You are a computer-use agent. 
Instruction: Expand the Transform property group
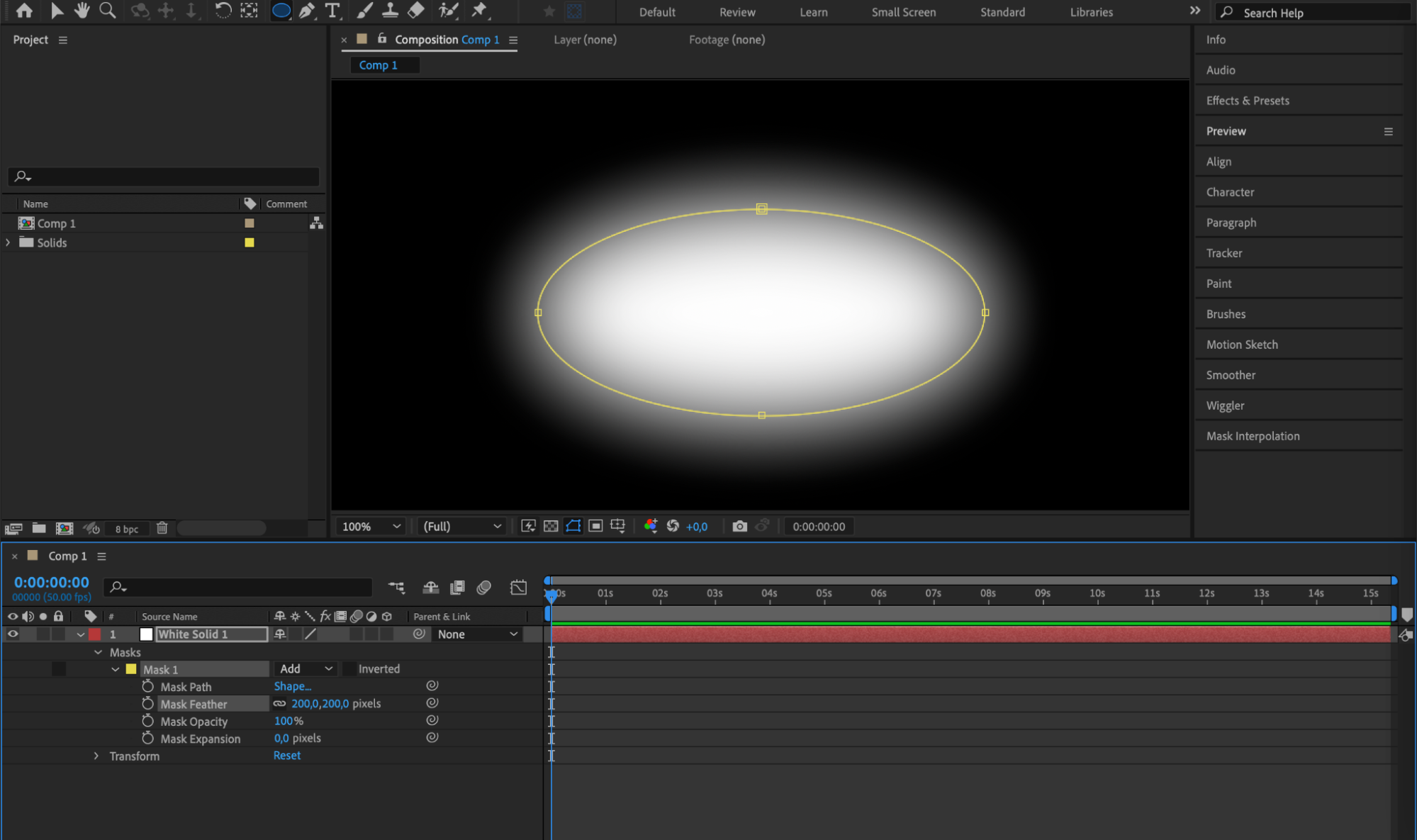coord(96,756)
